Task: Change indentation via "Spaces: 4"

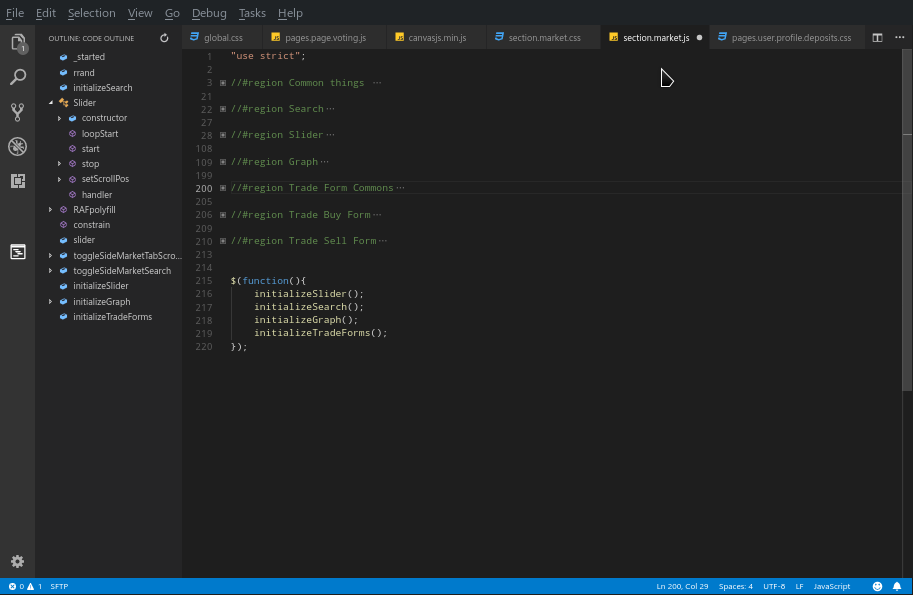Action: coord(735,586)
